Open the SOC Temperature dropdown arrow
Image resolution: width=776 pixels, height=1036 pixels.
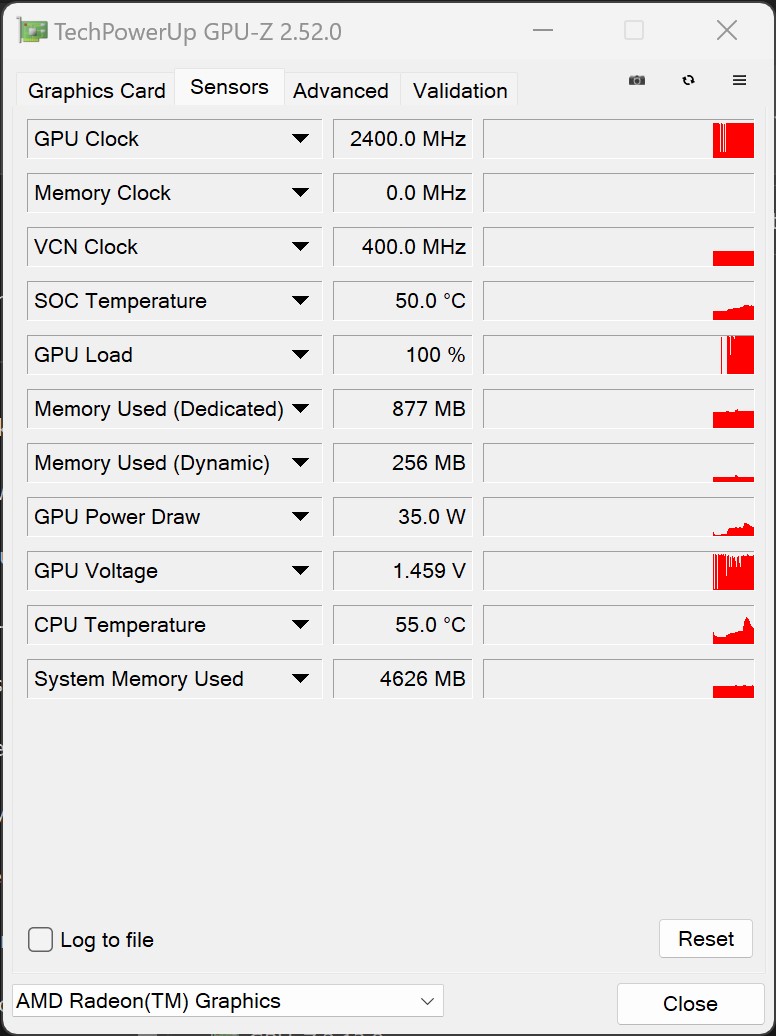300,301
